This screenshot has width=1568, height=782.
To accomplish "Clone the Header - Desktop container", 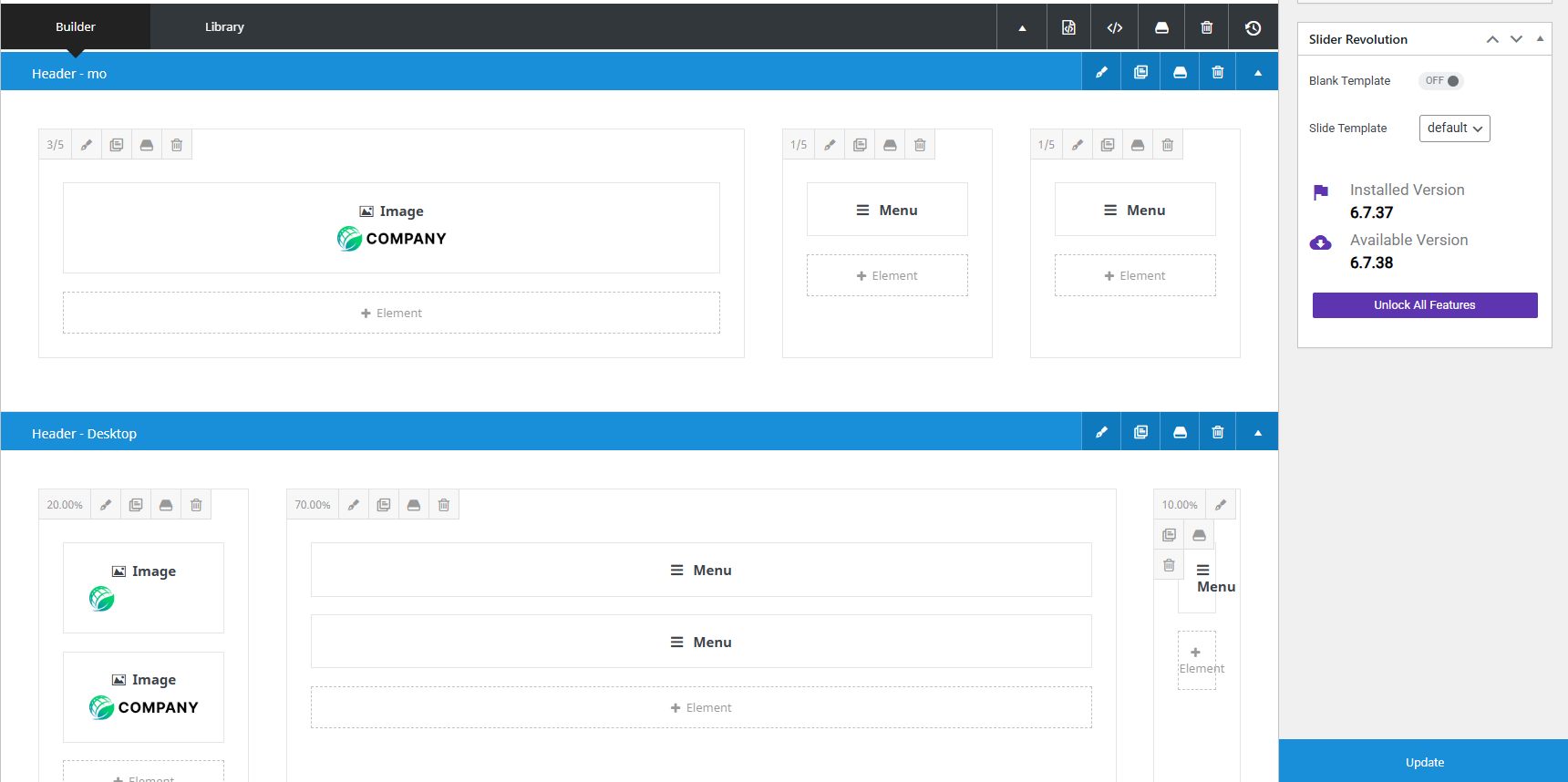I will point(1140,433).
